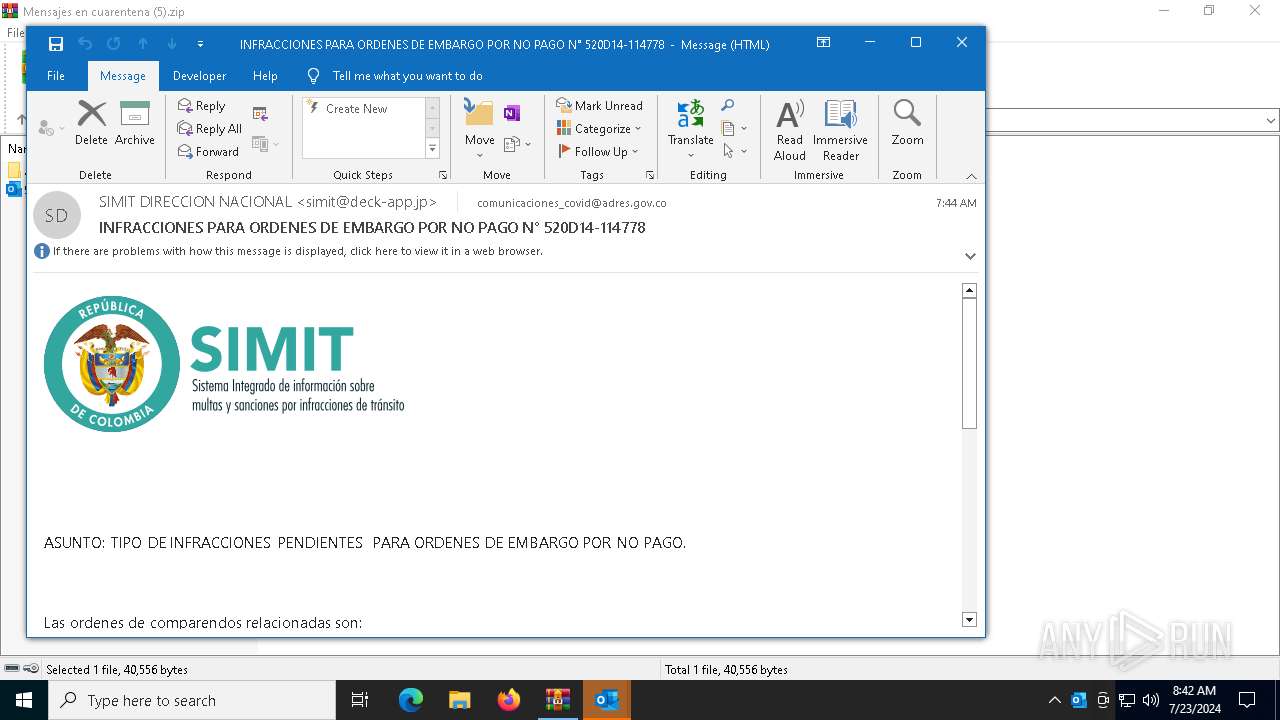Expand the message header chevron

click(970, 256)
